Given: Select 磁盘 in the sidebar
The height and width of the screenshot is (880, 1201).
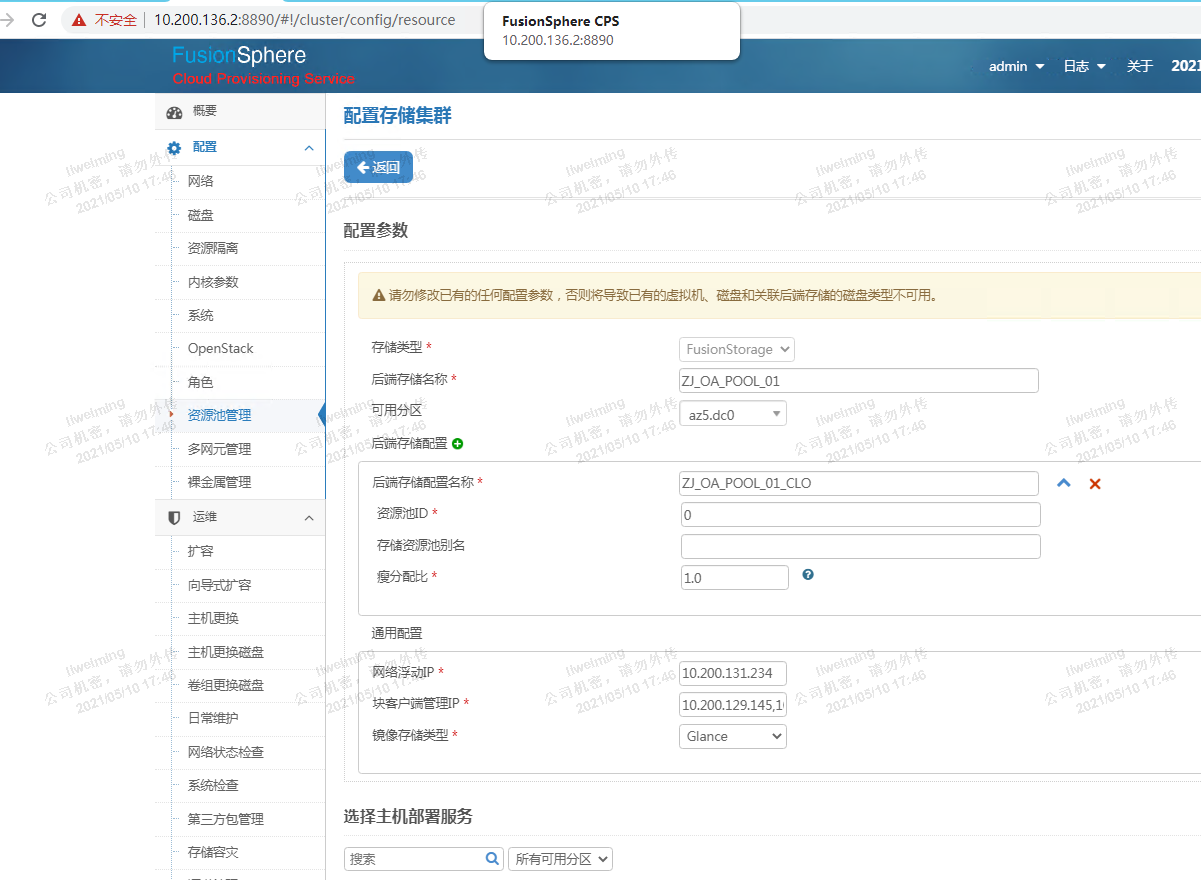Looking at the screenshot, I should coord(201,215).
